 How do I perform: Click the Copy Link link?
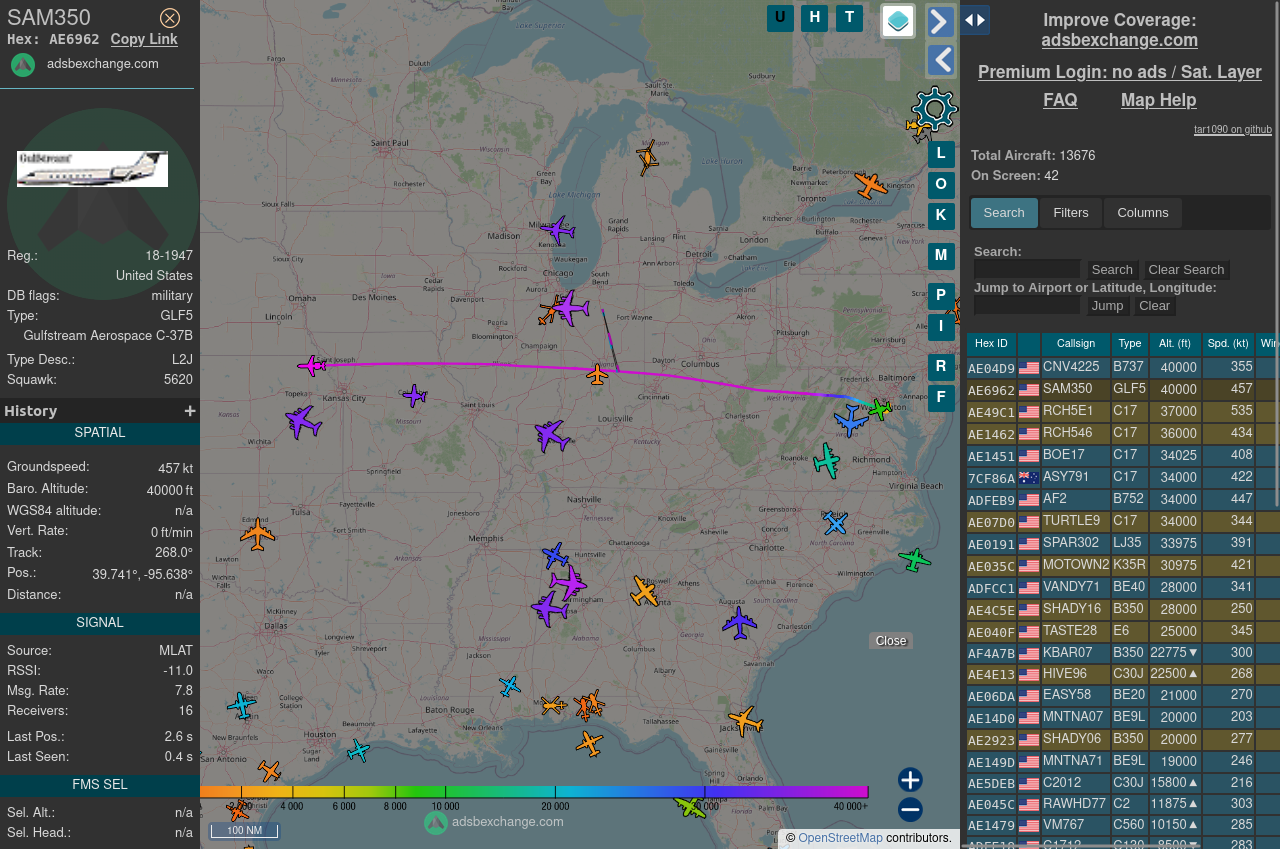point(144,39)
